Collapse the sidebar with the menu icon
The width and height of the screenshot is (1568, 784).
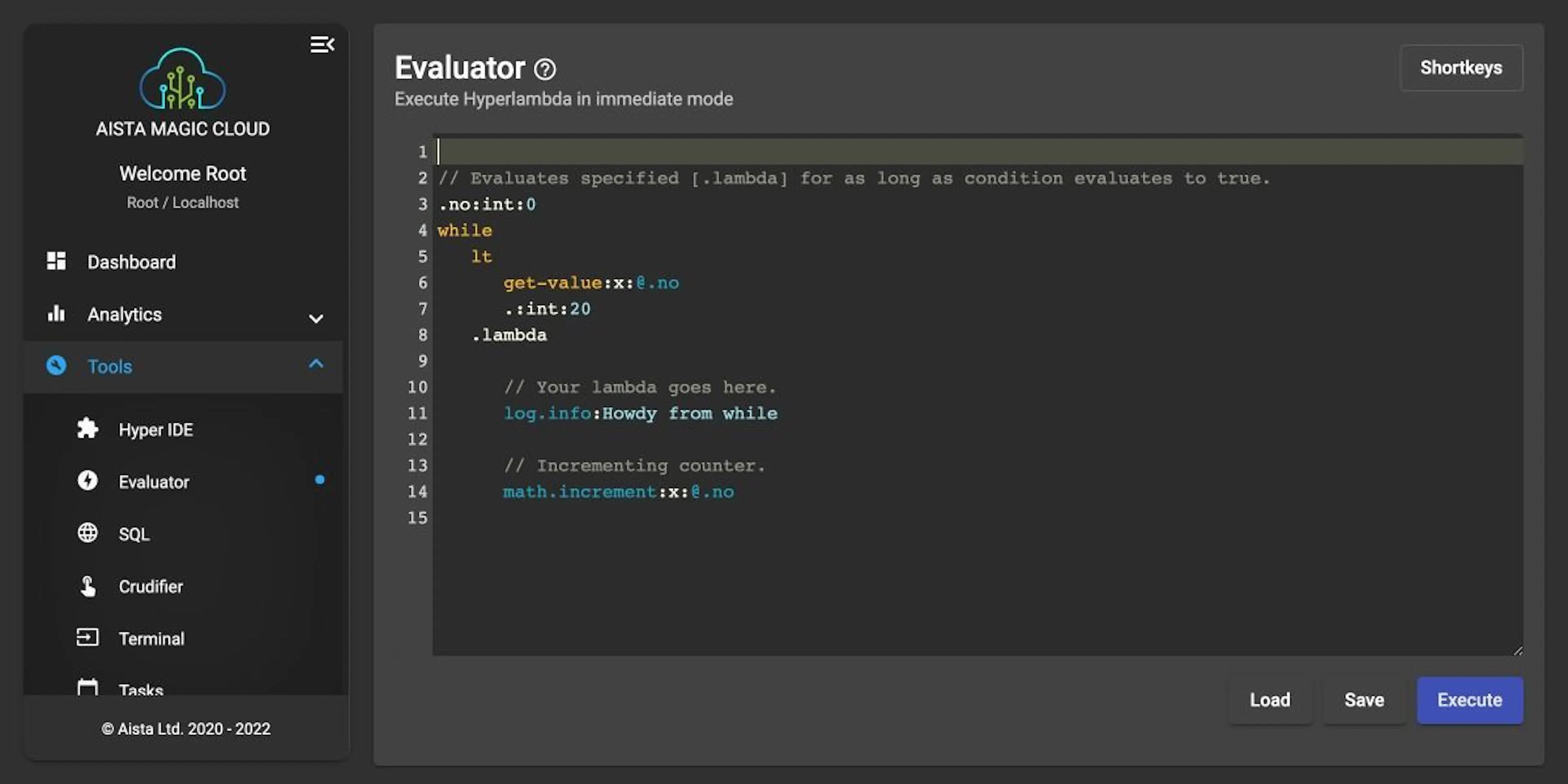322,45
